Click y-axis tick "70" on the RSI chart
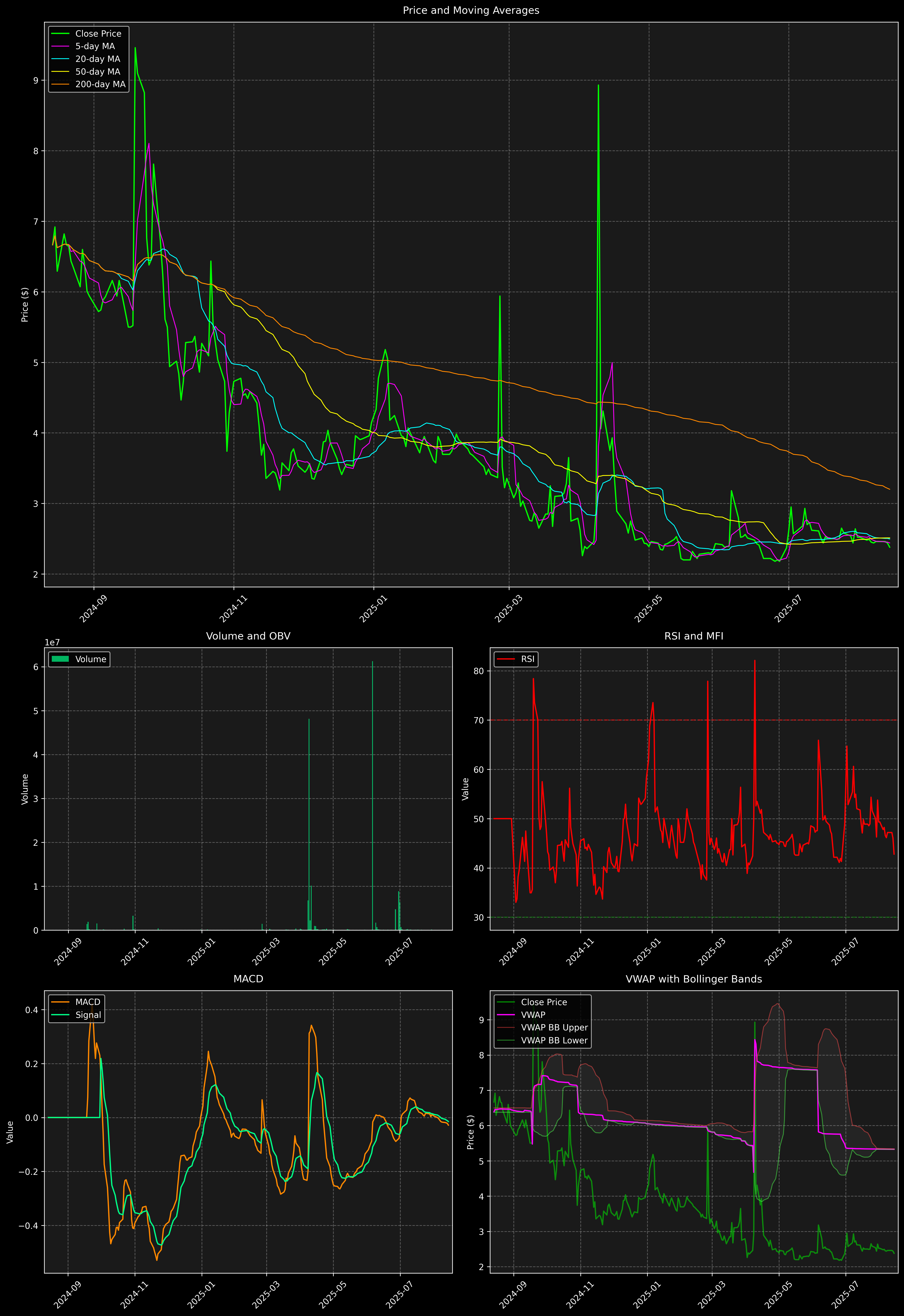 479,720
